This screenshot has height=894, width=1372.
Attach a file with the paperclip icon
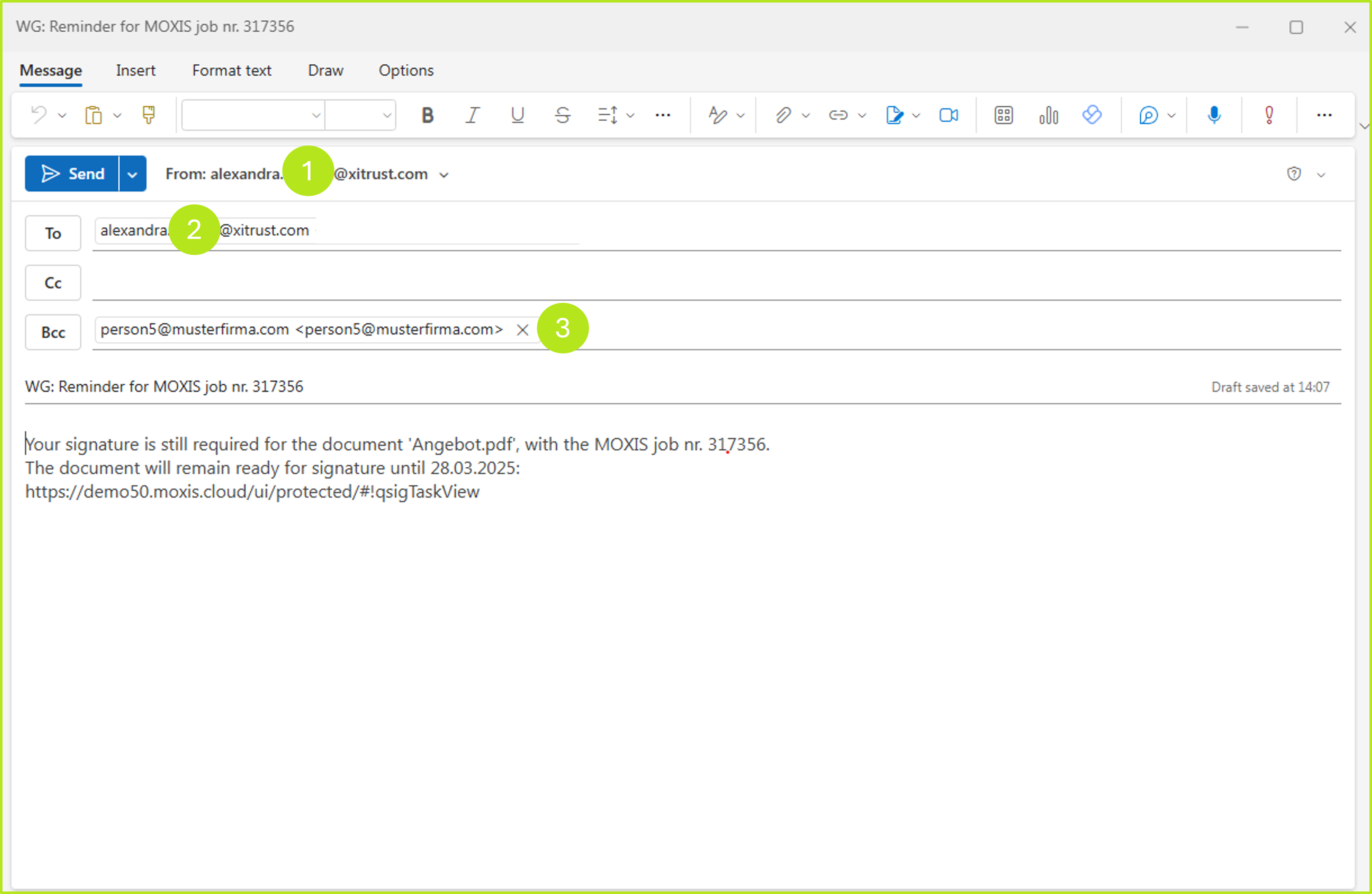tap(784, 115)
